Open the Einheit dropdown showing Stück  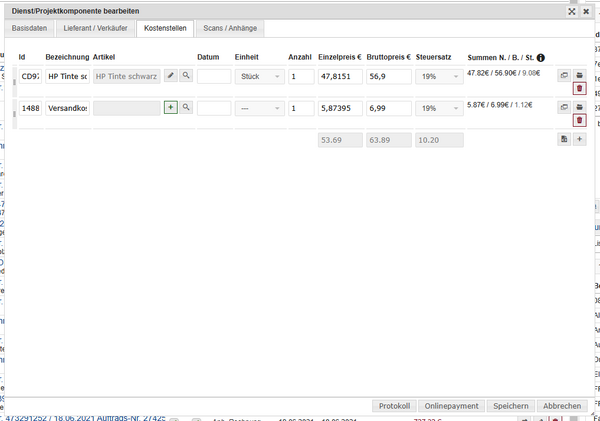pyautogui.click(x=260, y=76)
